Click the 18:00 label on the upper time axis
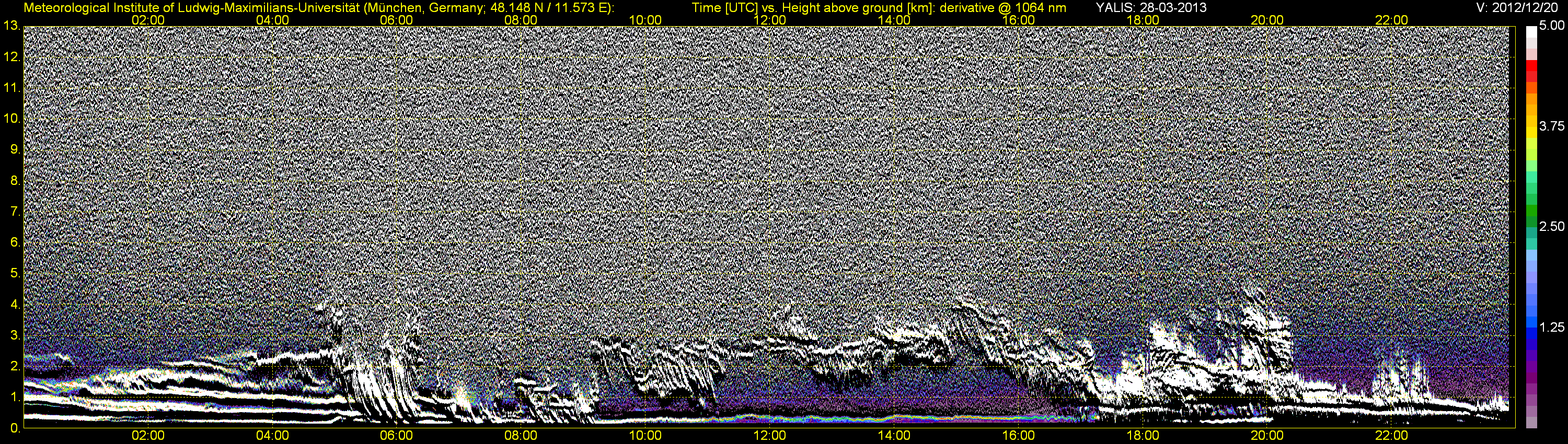Screen dimensions: 1568x444 (1143, 20)
